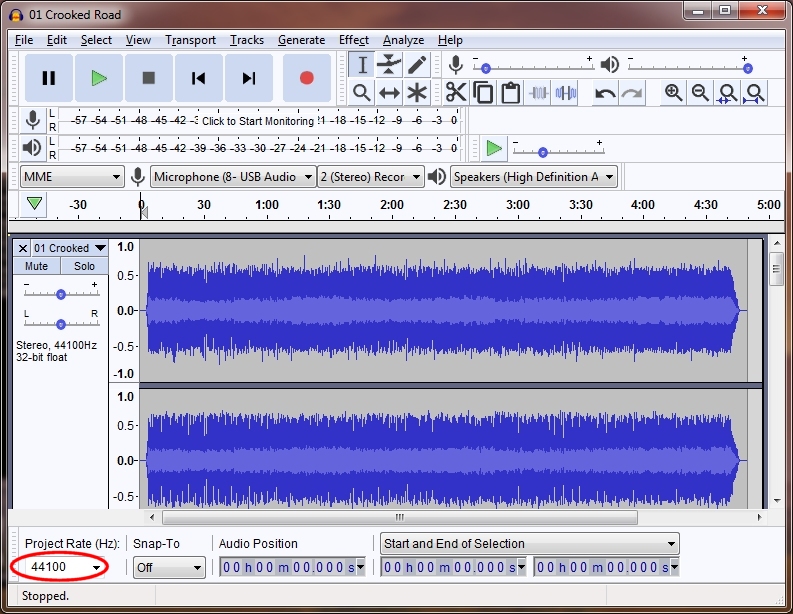Close the 01 Crooked track
This screenshot has height=614, width=793.
(22, 248)
